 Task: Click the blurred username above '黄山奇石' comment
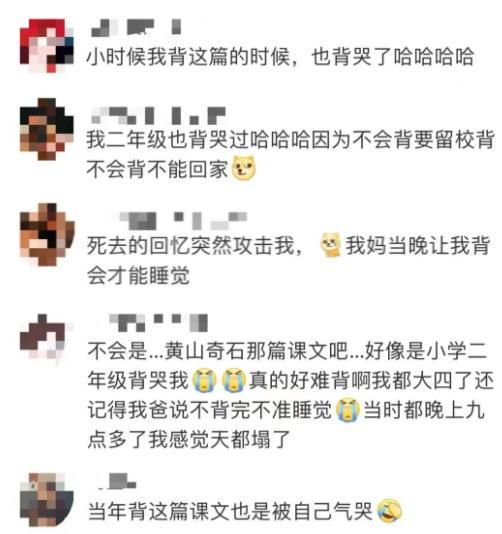tap(158, 323)
